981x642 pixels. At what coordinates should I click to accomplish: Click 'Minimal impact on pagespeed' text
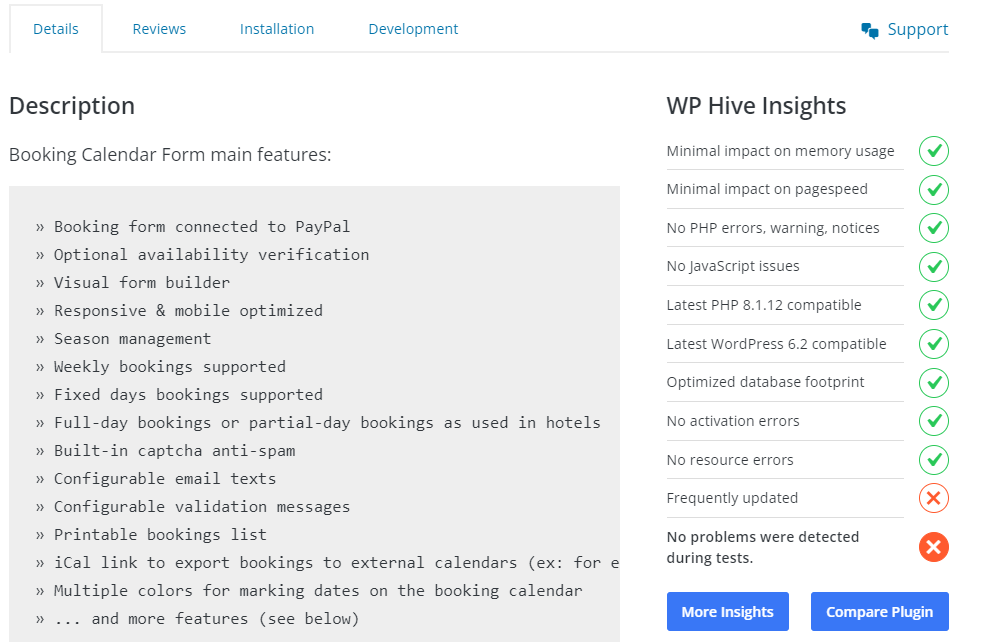767,189
